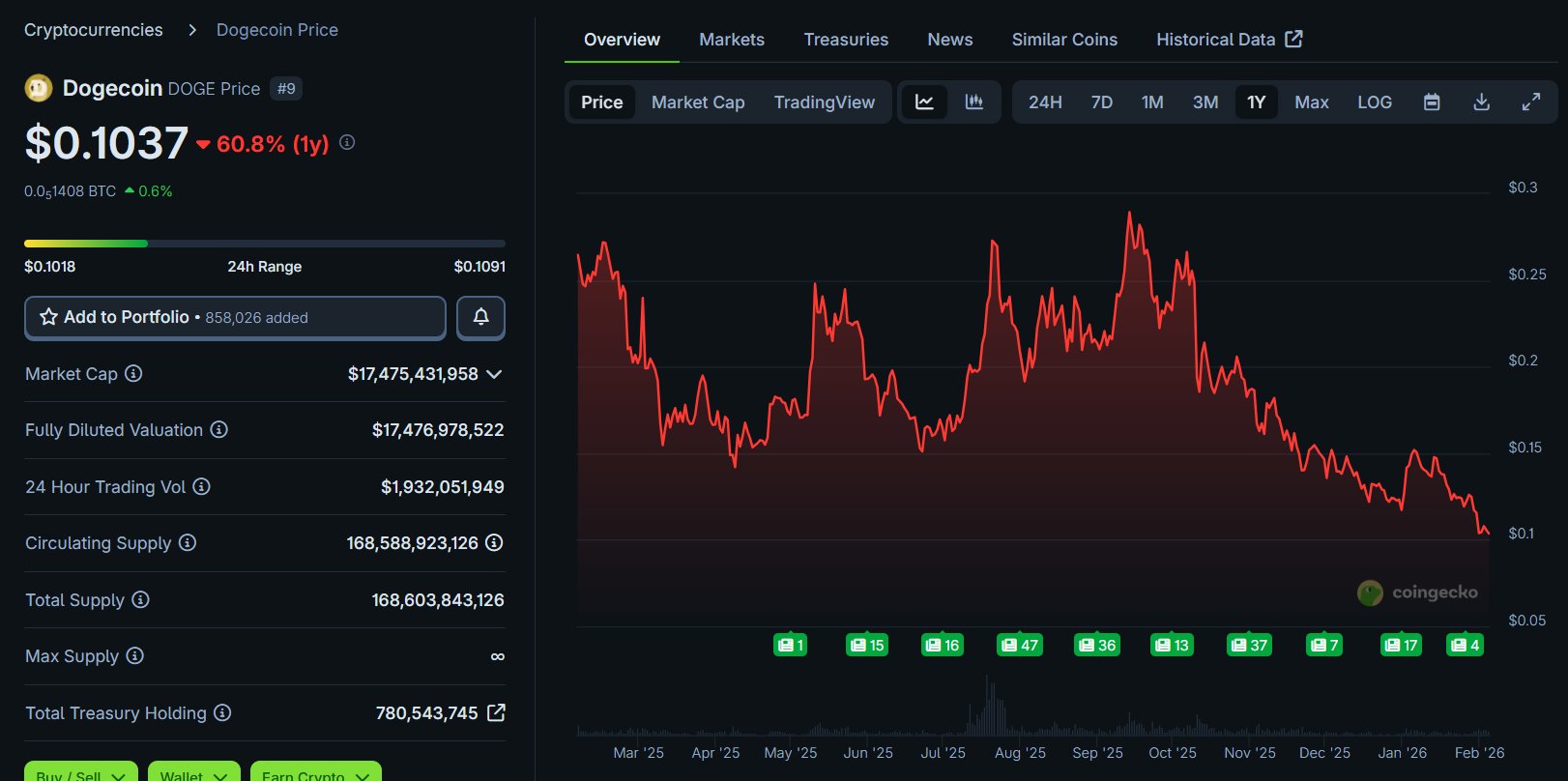Image resolution: width=1568 pixels, height=781 pixels.
Task: Select the 7D time range
Action: (x=1101, y=102)
